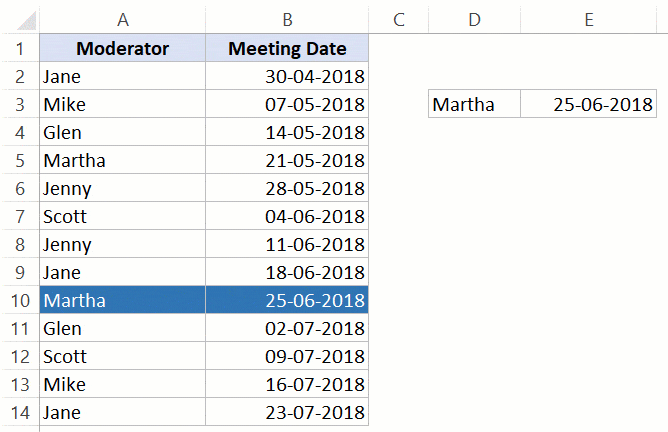668x432 pixels.
Task: Click Glen in row 11
Action: [x=123, y=328]
